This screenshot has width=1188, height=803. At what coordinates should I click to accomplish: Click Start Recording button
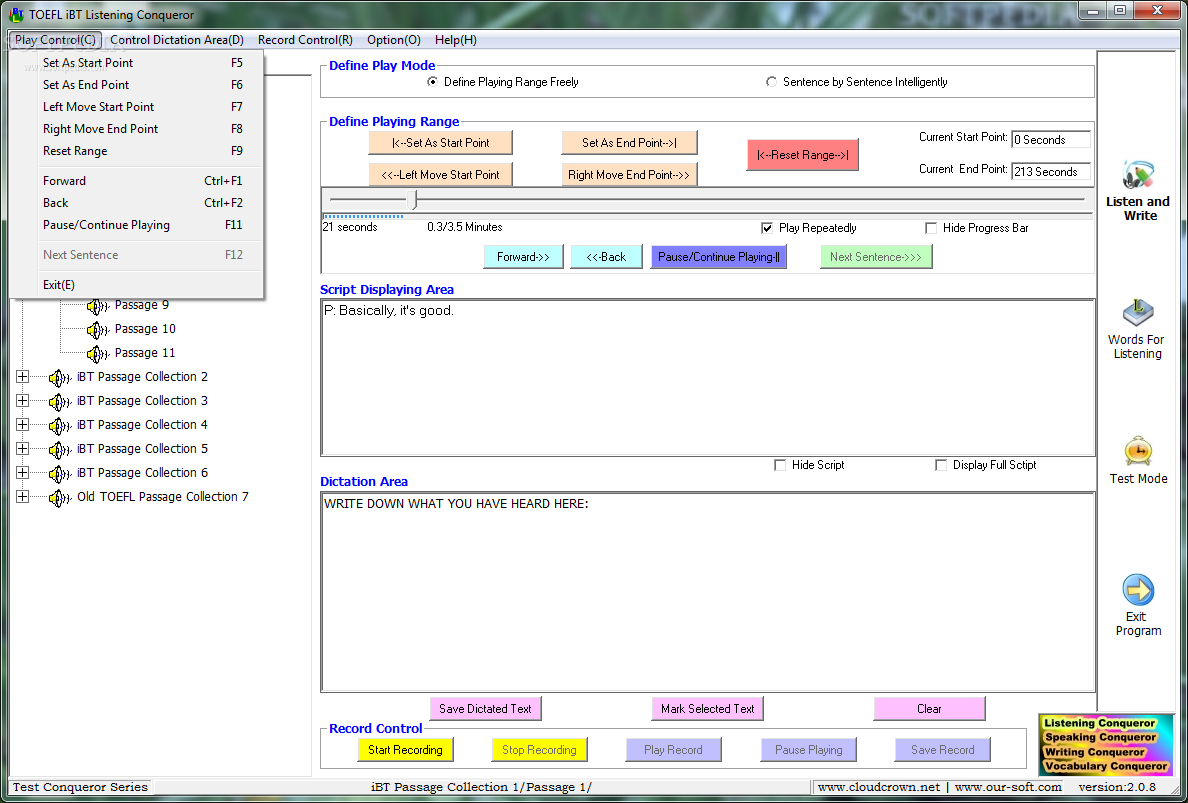405,750
